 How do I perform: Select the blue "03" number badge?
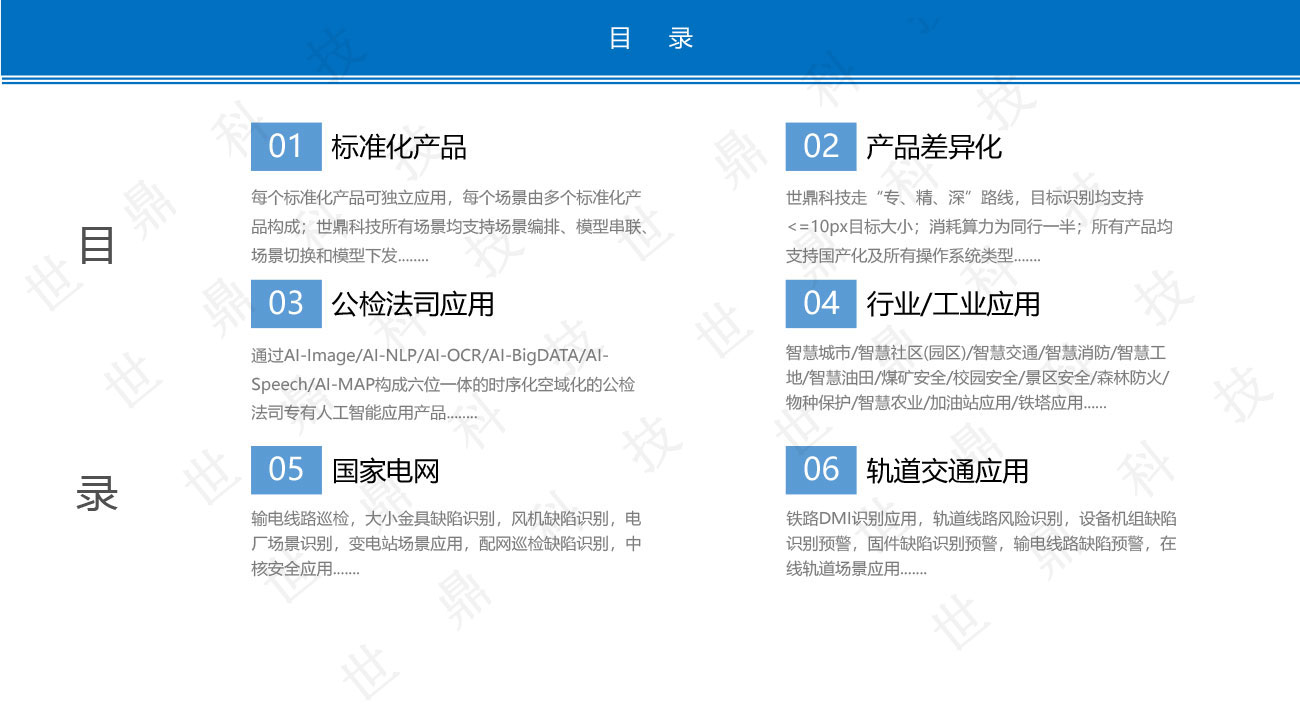(286, 304)
